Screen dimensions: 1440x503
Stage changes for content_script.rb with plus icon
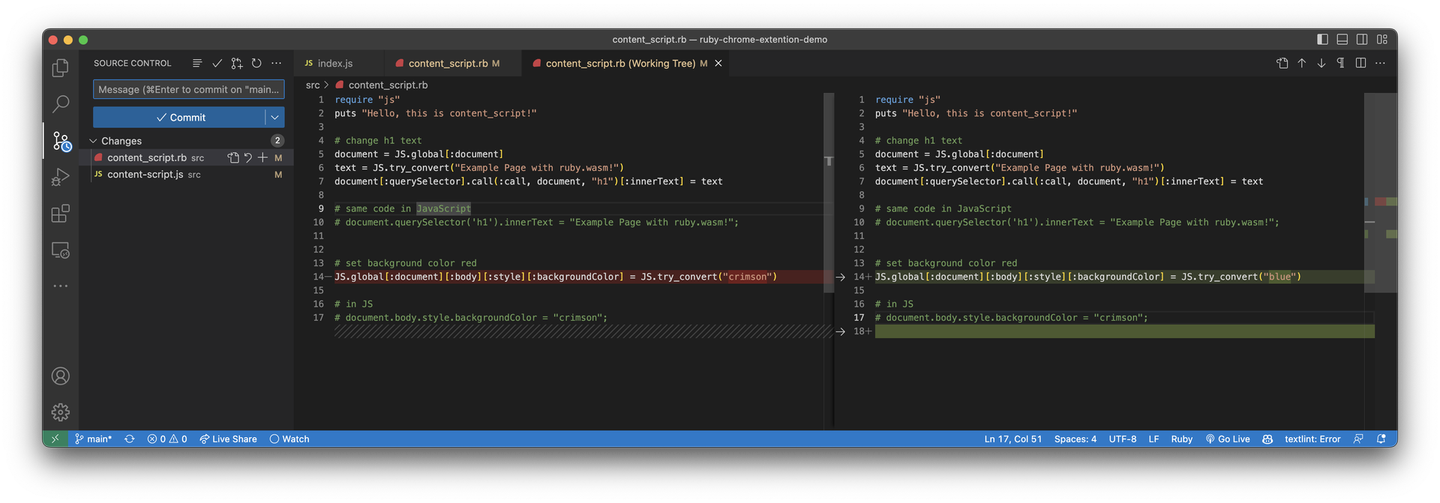262,158
